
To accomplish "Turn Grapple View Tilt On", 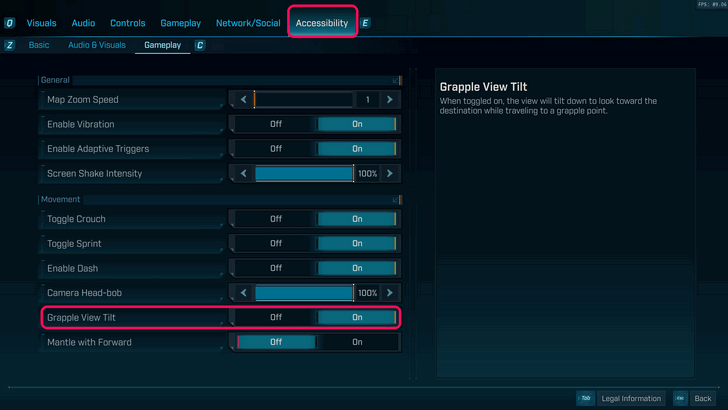I will point(357,317).
